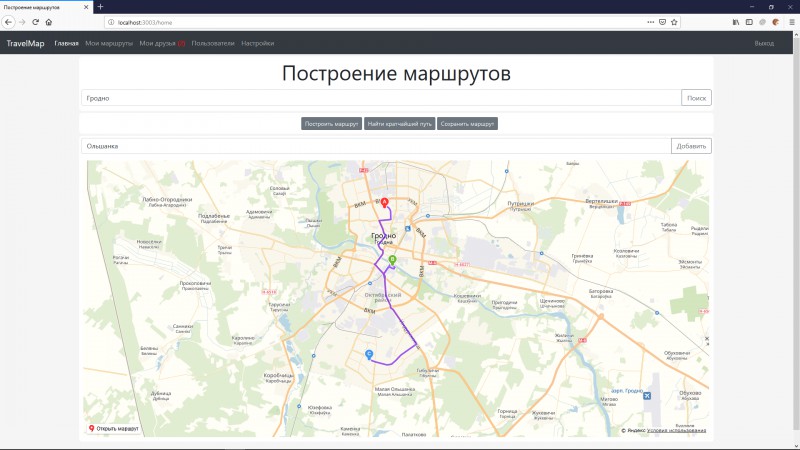Click the Построить маршрут button
800x450 pixels.
pos(331,123)
